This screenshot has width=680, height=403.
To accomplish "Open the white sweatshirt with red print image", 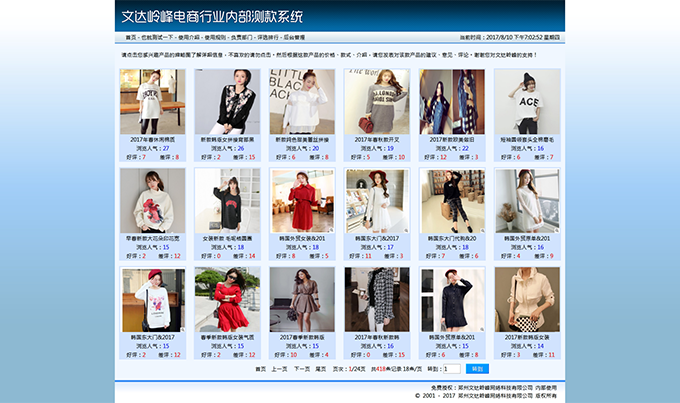I will click(152, 200).
